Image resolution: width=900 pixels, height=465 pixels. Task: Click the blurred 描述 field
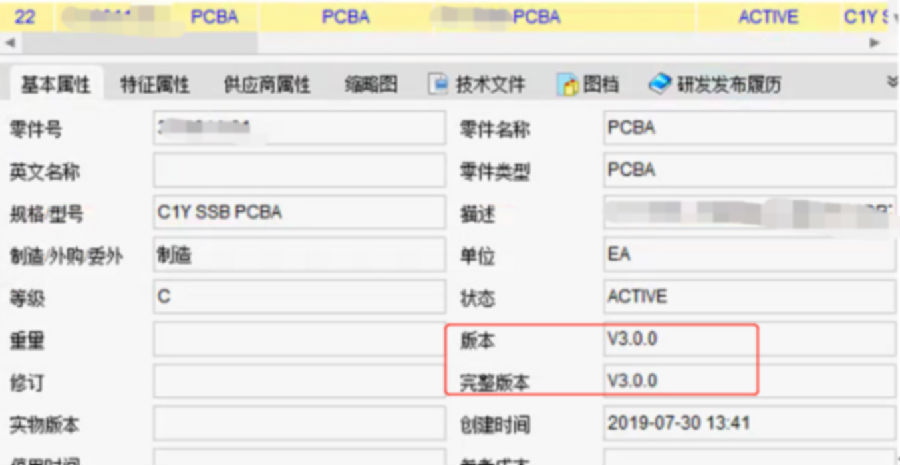coord(749,212)
